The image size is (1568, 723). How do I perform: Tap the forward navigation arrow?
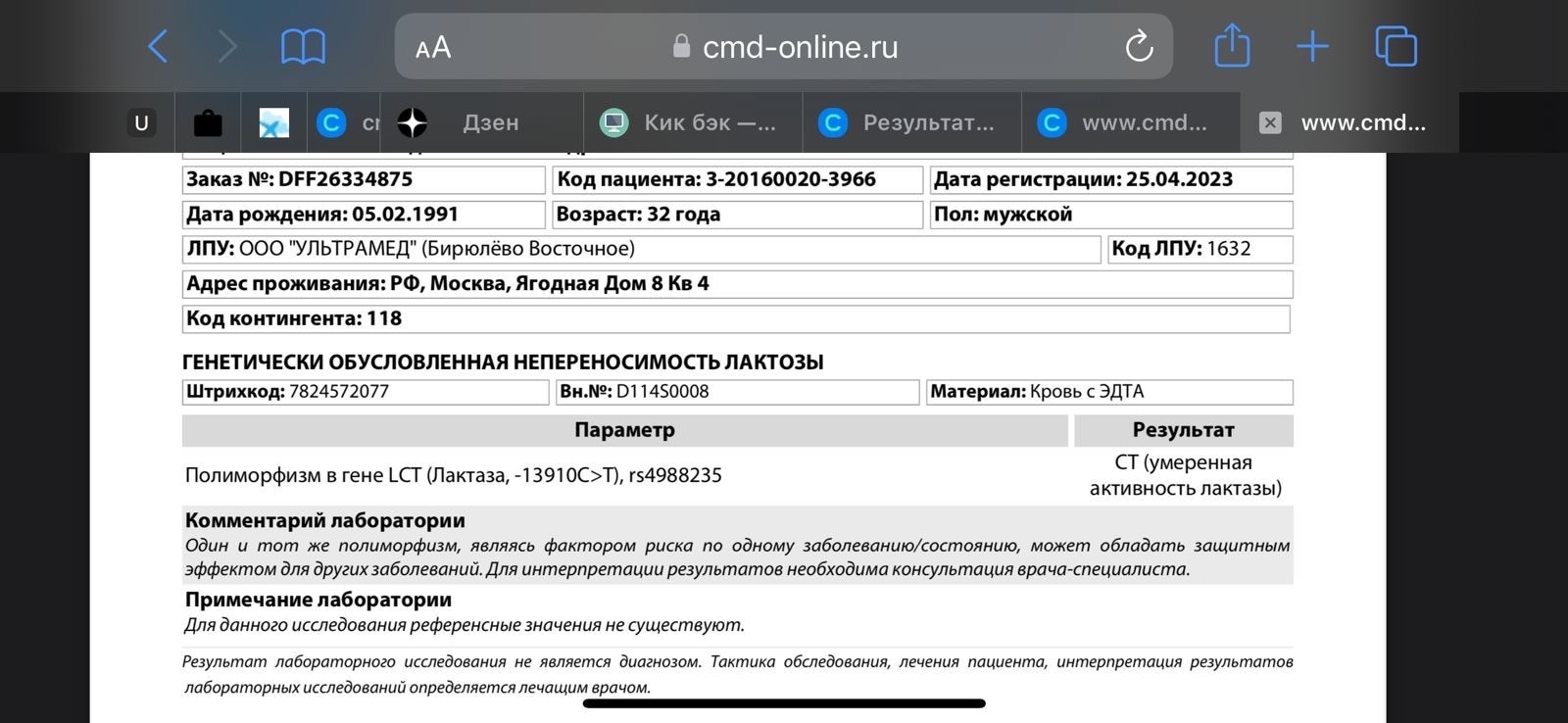click(x=227, y=46)
